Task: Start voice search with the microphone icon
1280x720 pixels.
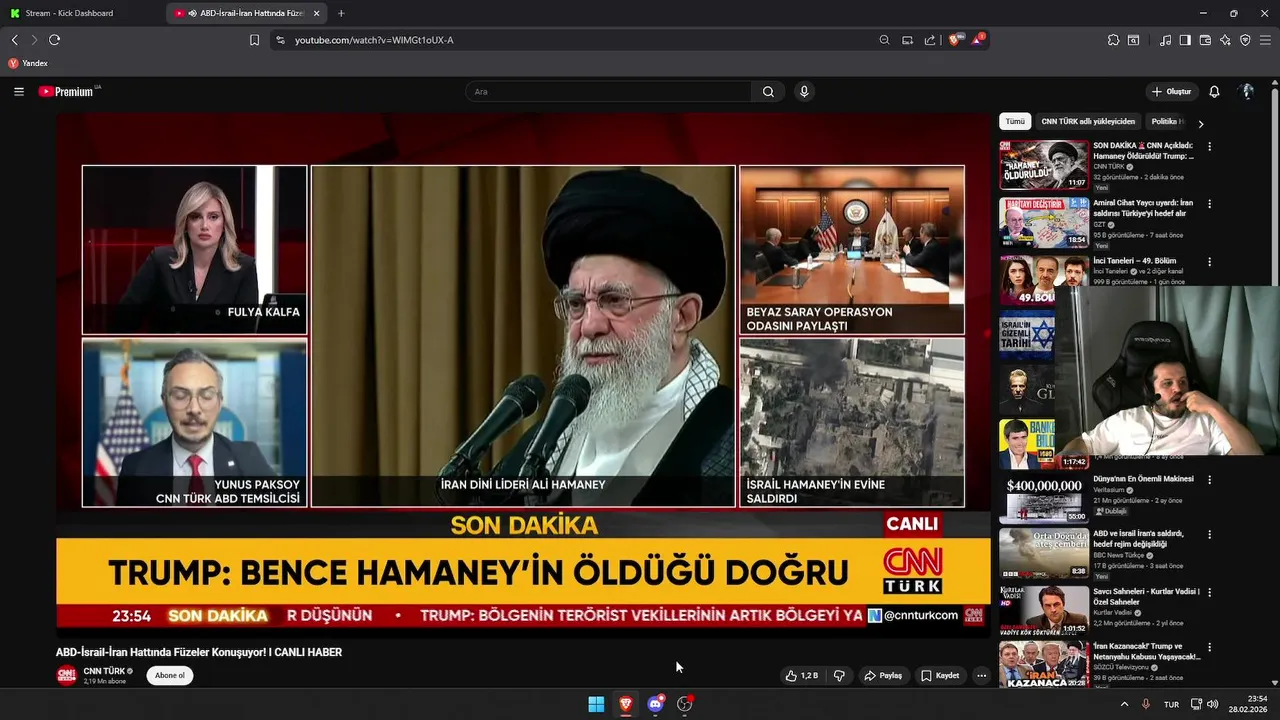Action: [803, 92]
